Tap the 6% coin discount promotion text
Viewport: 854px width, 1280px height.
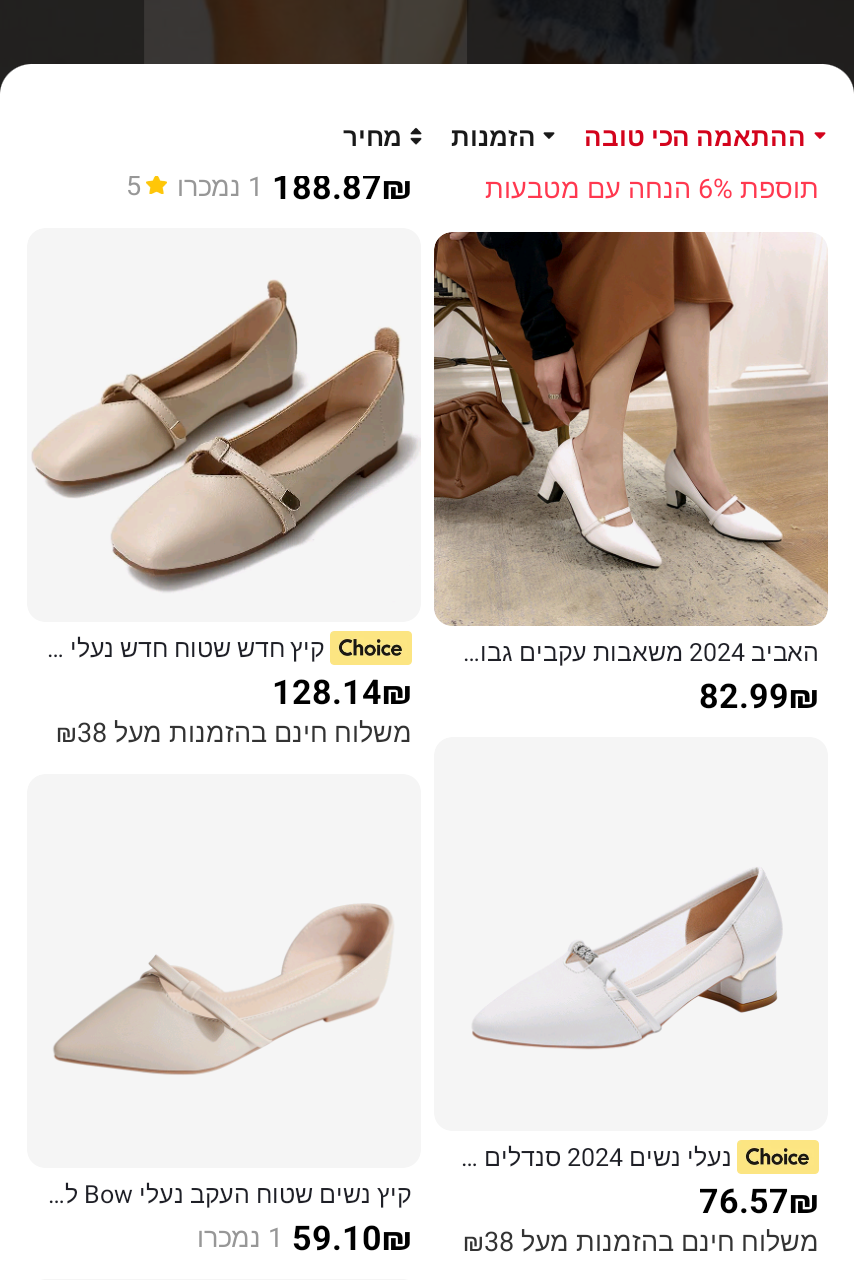pyautogui.click(x=652, y=189)
